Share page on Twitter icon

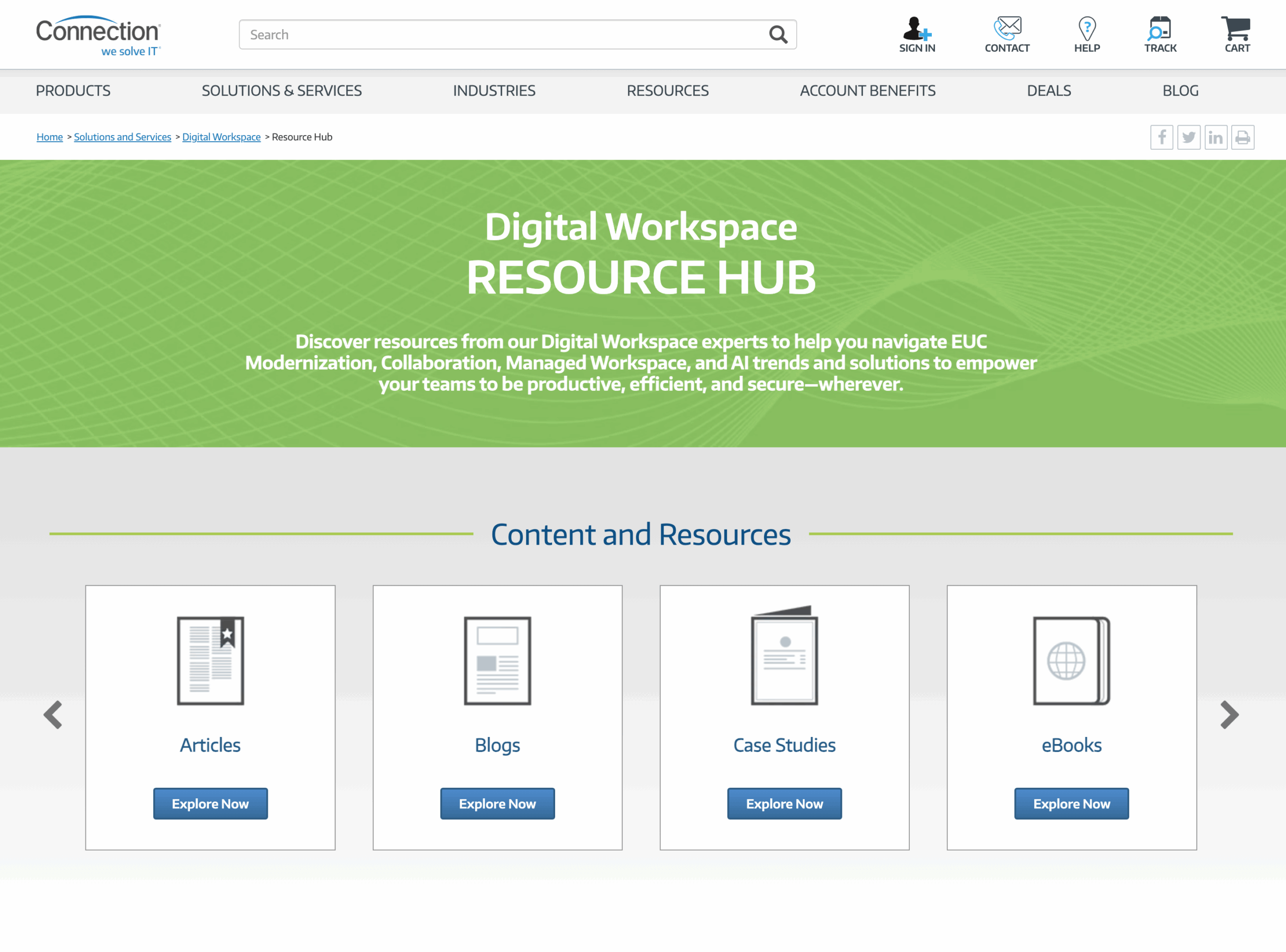point(1189,137)
